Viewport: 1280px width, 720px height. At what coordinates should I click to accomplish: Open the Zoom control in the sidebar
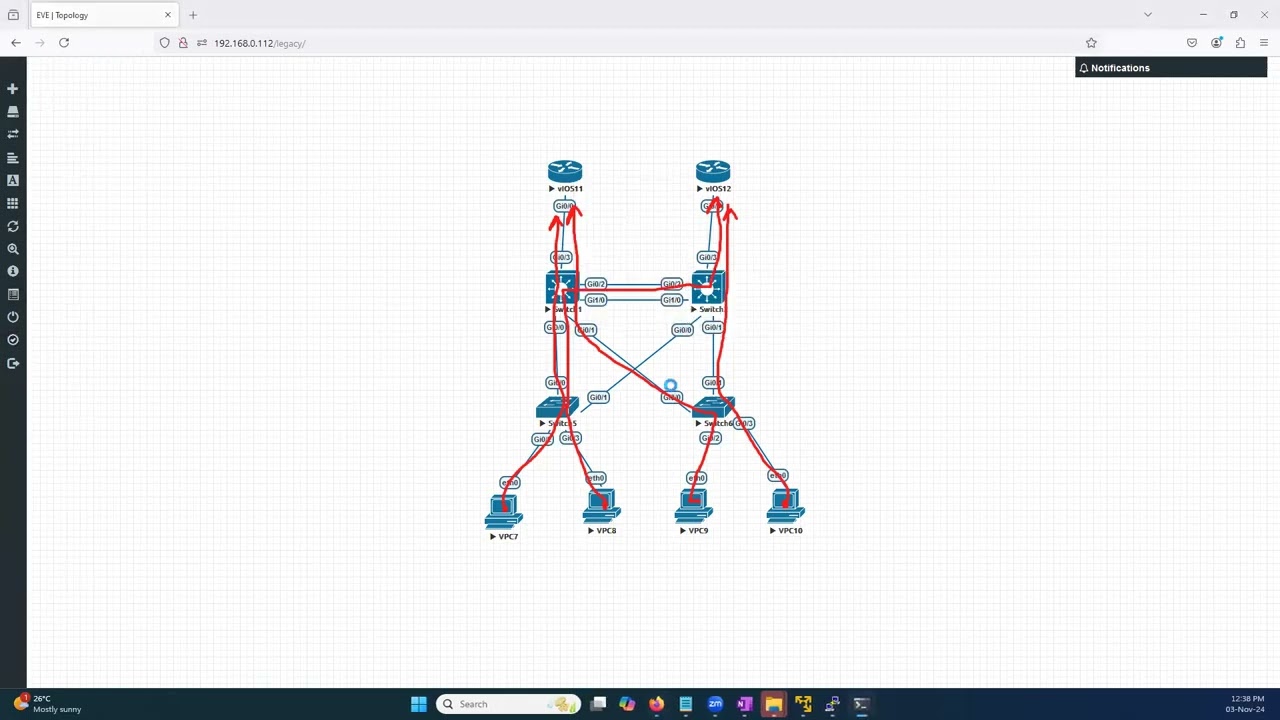tap(13, 249)
